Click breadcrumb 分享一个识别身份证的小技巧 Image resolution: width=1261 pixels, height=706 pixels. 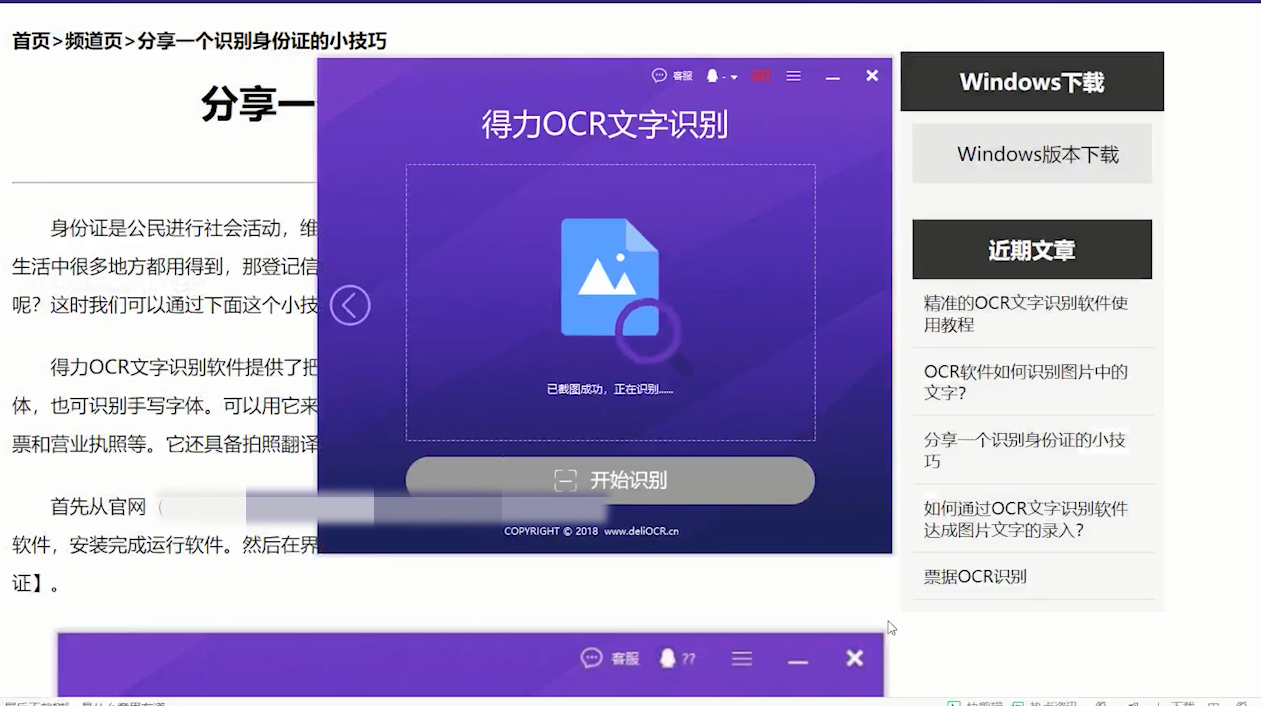(262, 41)
